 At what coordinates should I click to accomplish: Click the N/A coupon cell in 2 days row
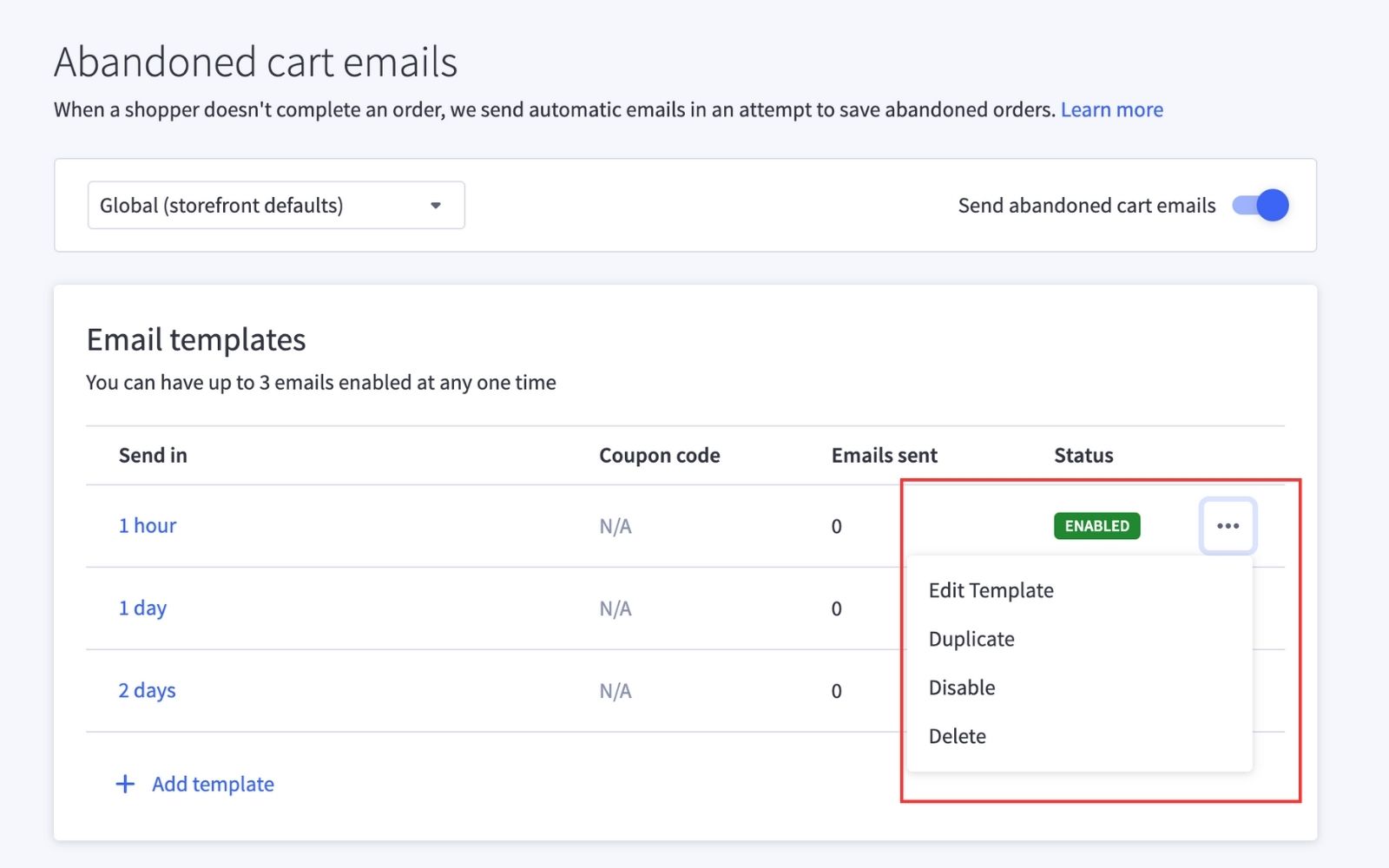pos(616,691)
